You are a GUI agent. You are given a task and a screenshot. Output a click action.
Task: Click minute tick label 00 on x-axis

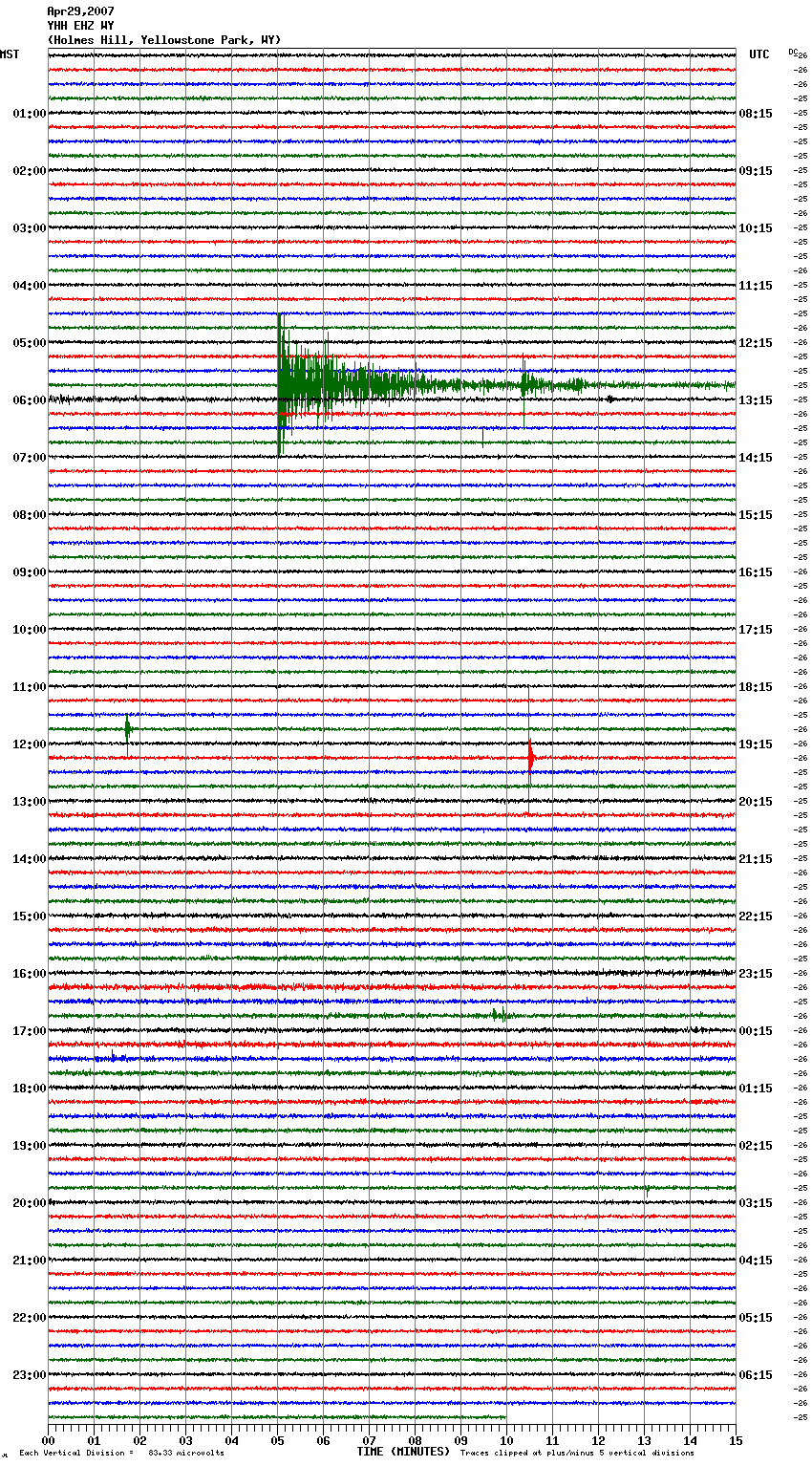pos(48,1440)
